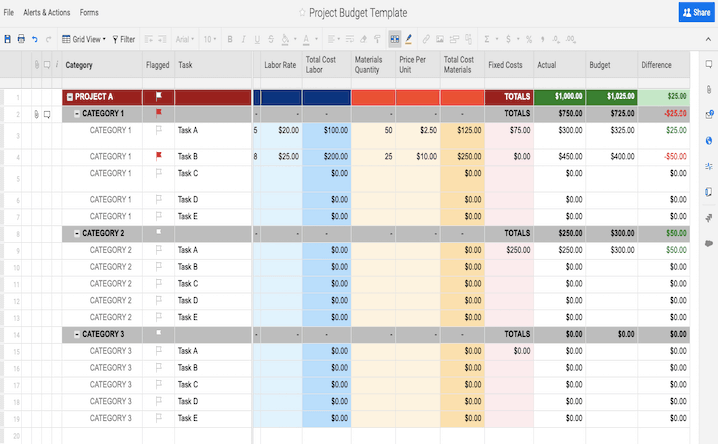Apply bold formatting from toolbar

pos(230,40)
